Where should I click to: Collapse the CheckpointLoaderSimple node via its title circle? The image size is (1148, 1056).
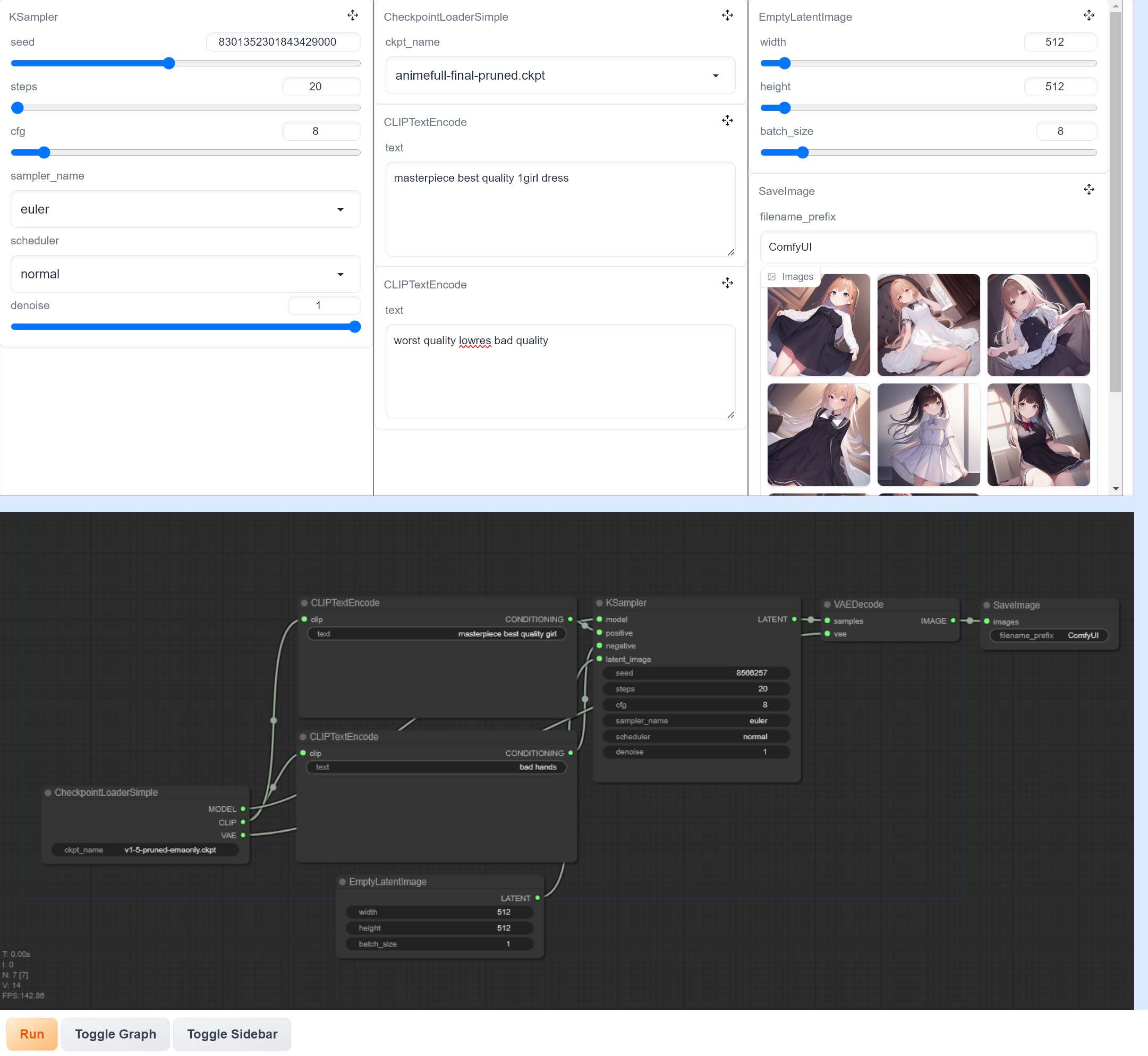(48, 793)
